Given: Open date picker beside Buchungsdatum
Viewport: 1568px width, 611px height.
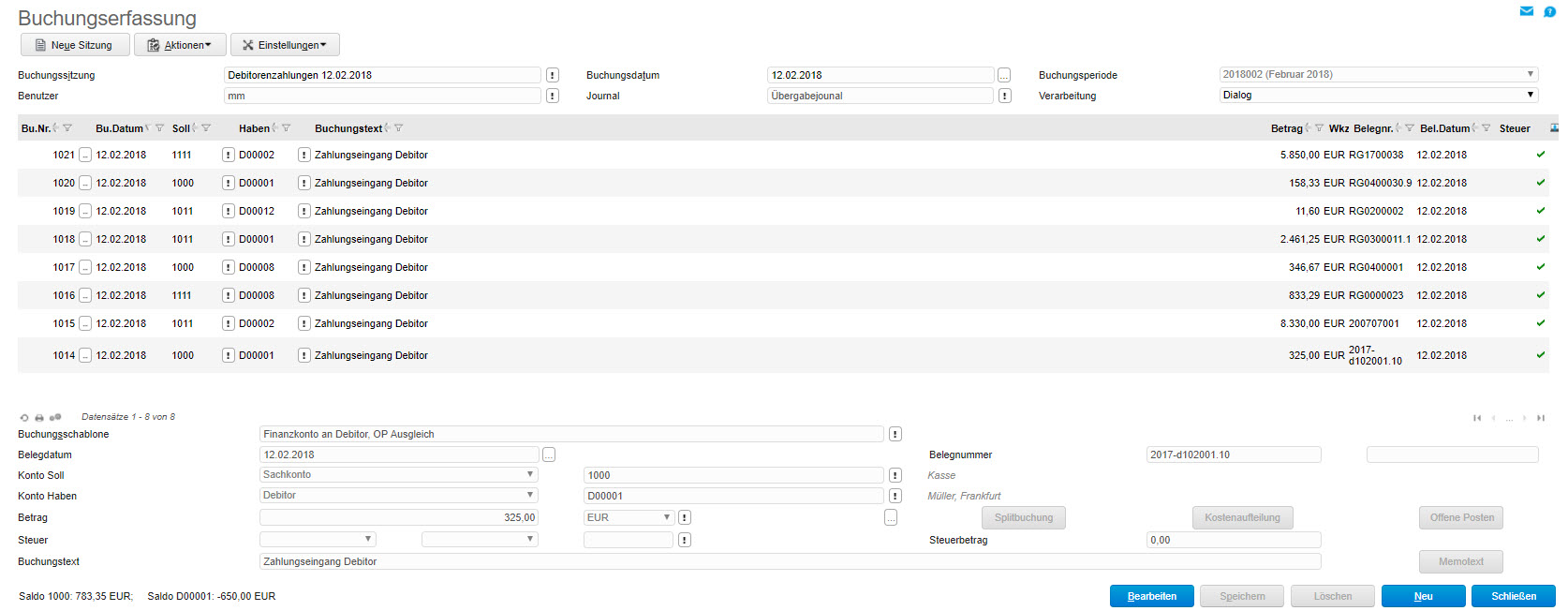Looking at the screenshot, I should (x=1004, y=75).
